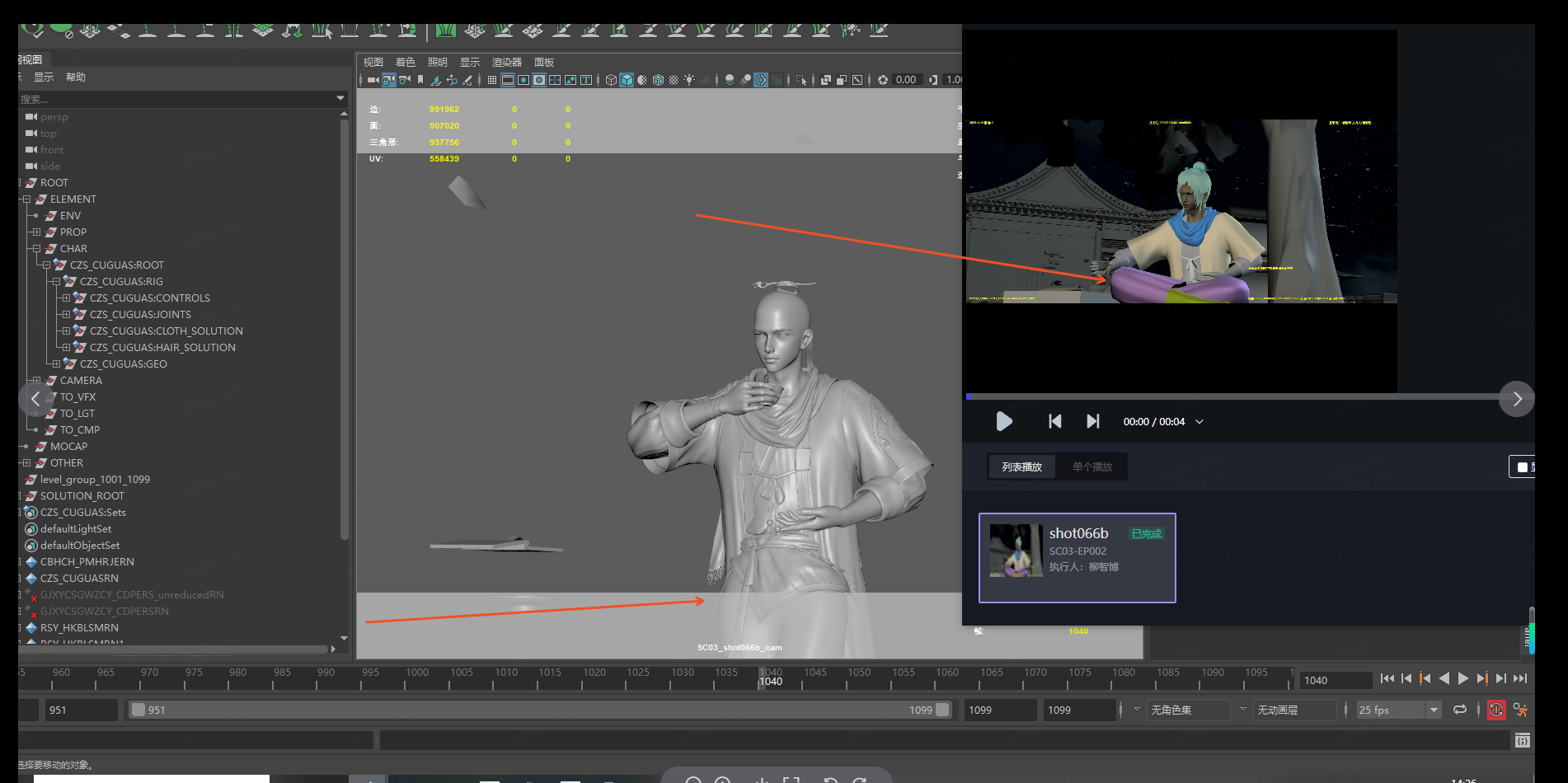Viewport: 1568px width, 783px height.
Task: Expand the PROP node in outliner
Action: 36,232
